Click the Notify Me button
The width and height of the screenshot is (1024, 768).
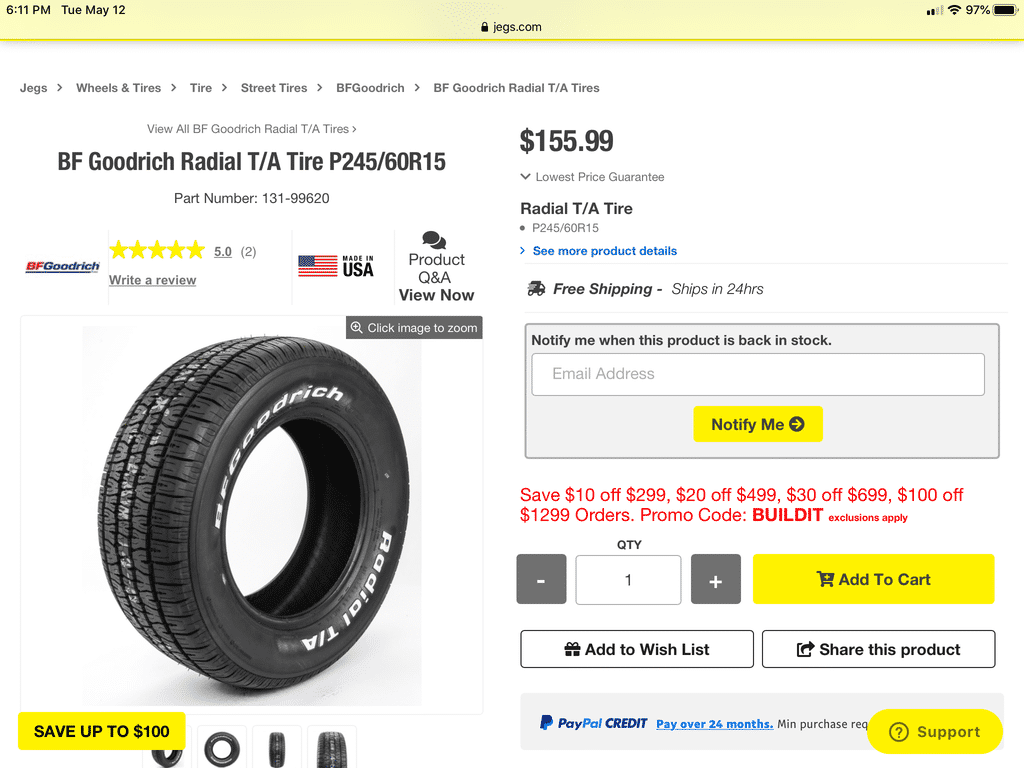click(x=757, y=424)
